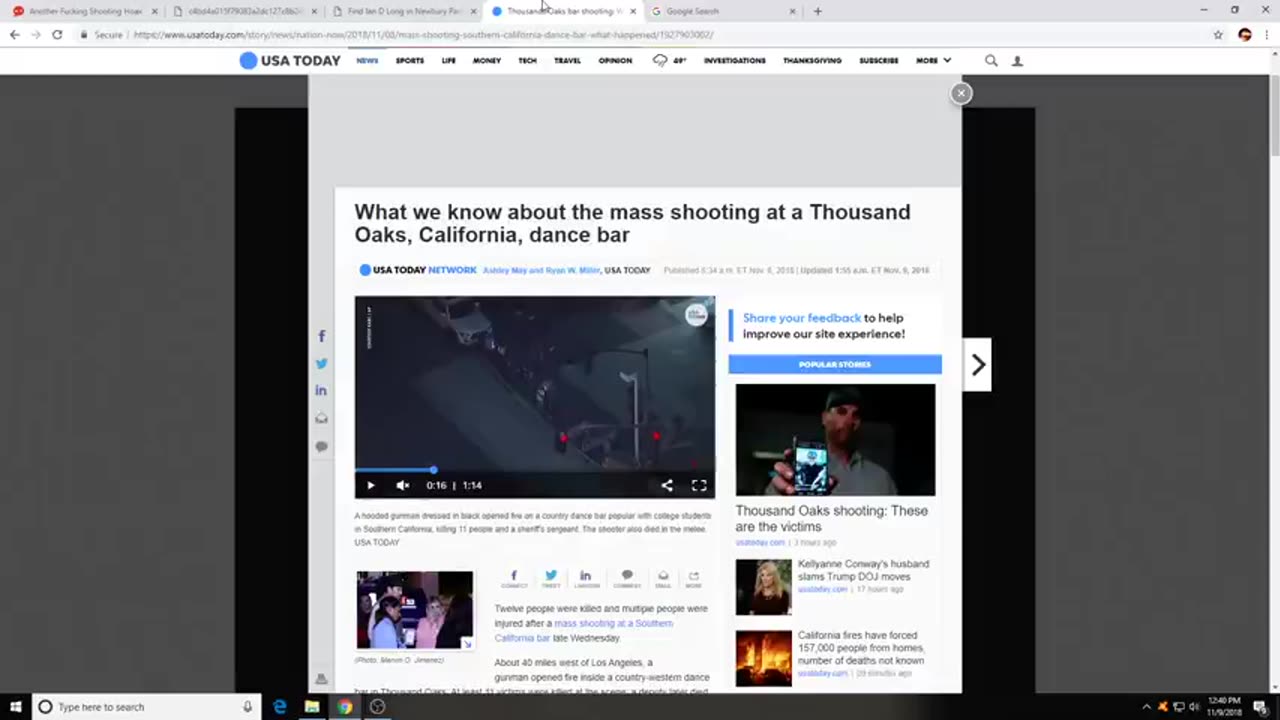Click Facebook connect icon below video

(x=514, y=579)
